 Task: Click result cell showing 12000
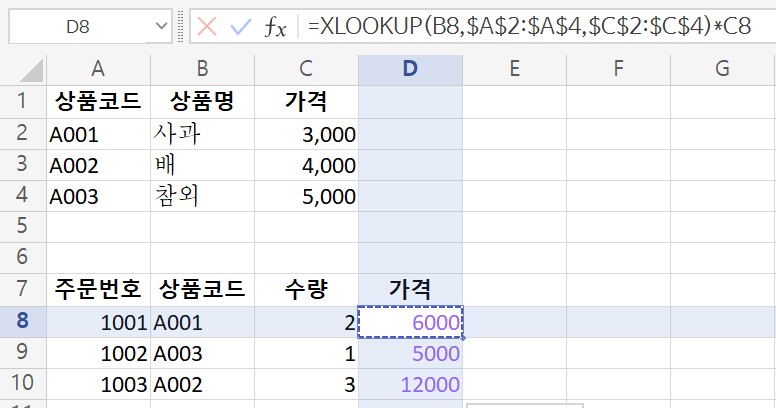(x=410, y=384)
